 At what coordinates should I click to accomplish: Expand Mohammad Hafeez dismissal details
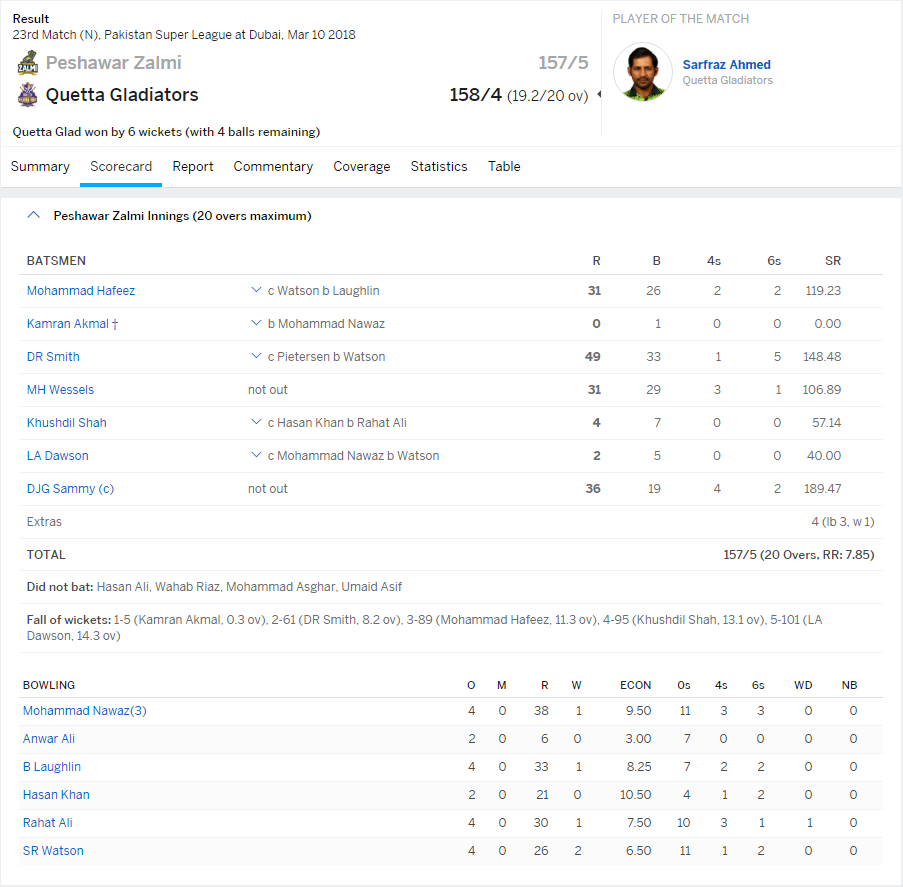pos(257,291)
